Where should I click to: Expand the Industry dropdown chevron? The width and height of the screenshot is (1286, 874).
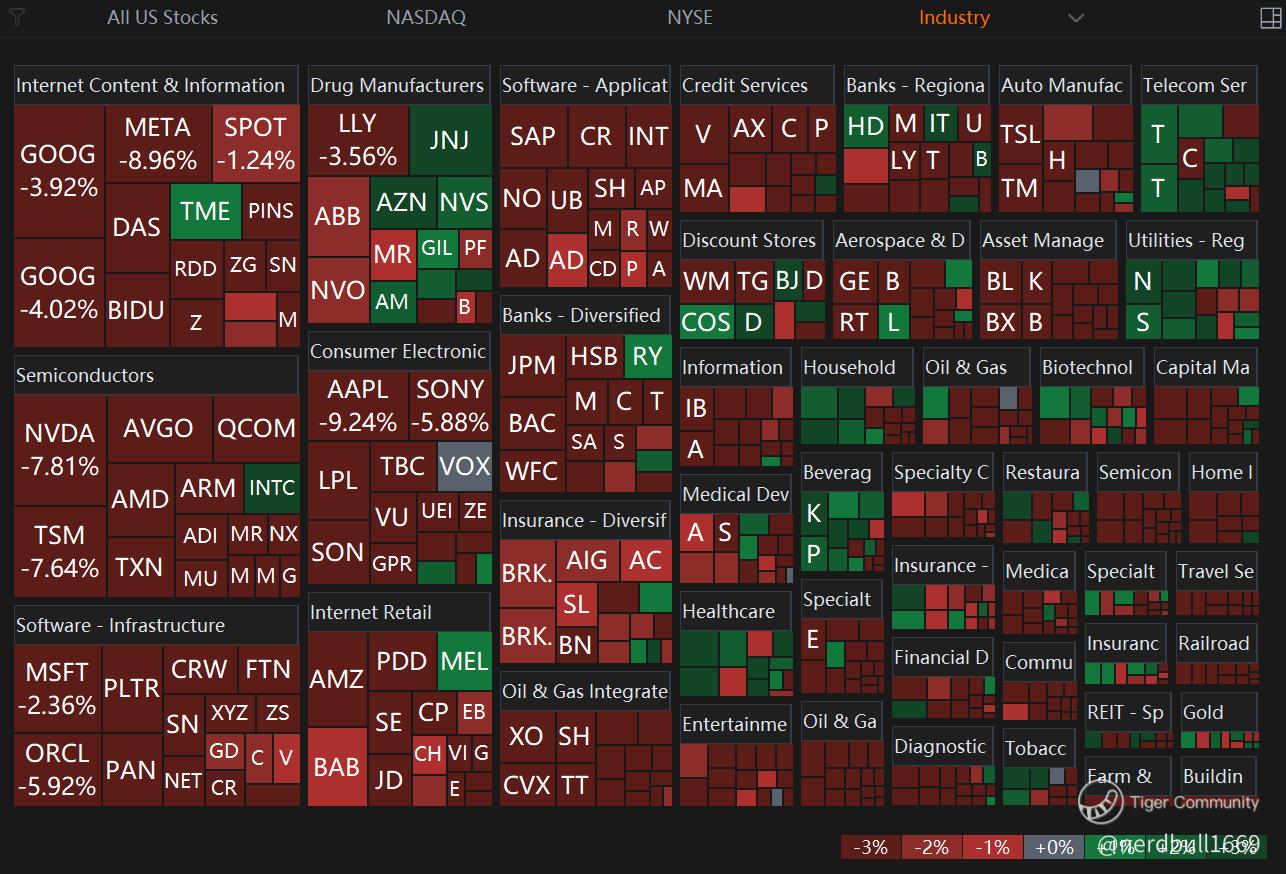point(1076,18)
